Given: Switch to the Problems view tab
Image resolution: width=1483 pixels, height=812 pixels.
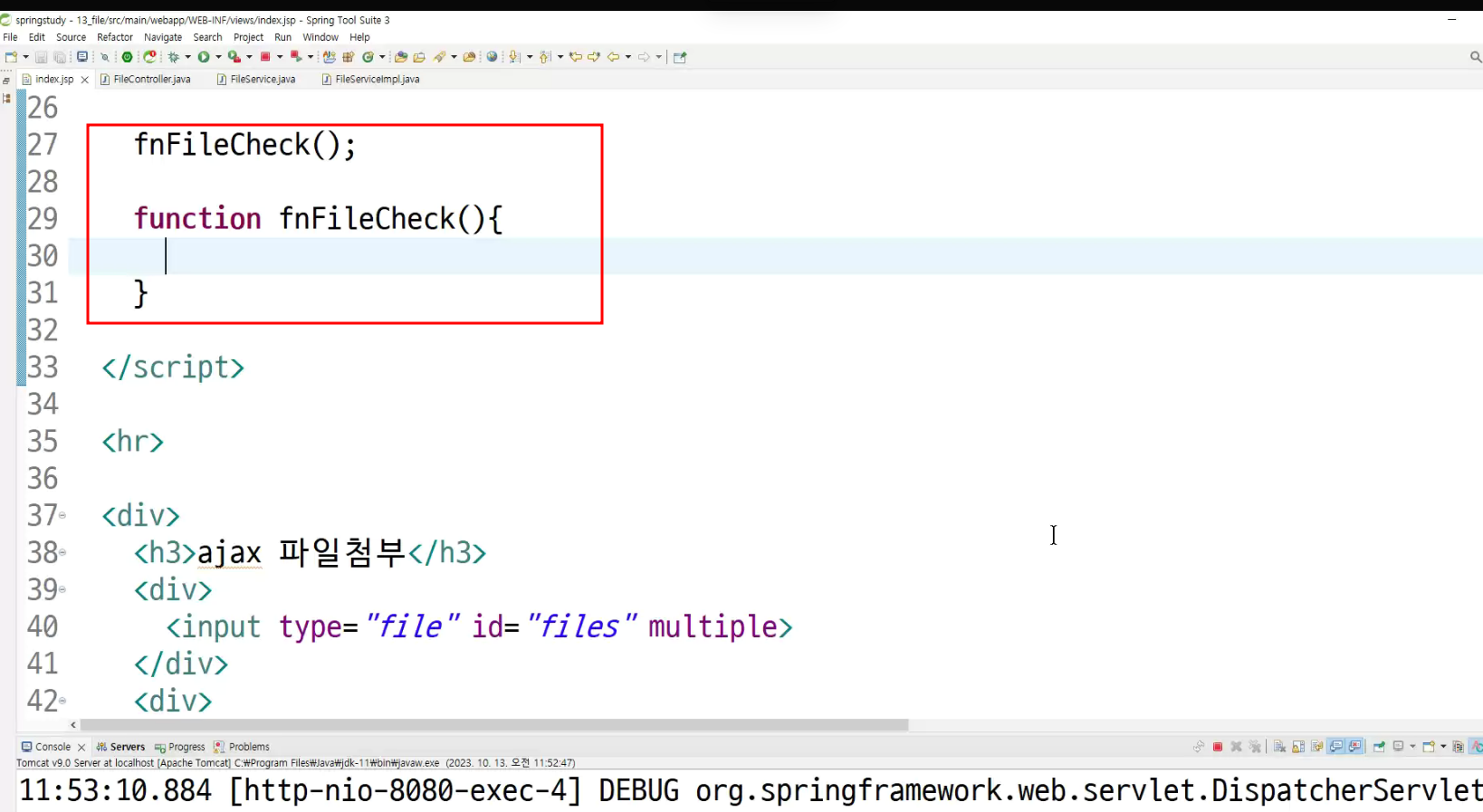Looking at the screenshot, I should (242, 747).
